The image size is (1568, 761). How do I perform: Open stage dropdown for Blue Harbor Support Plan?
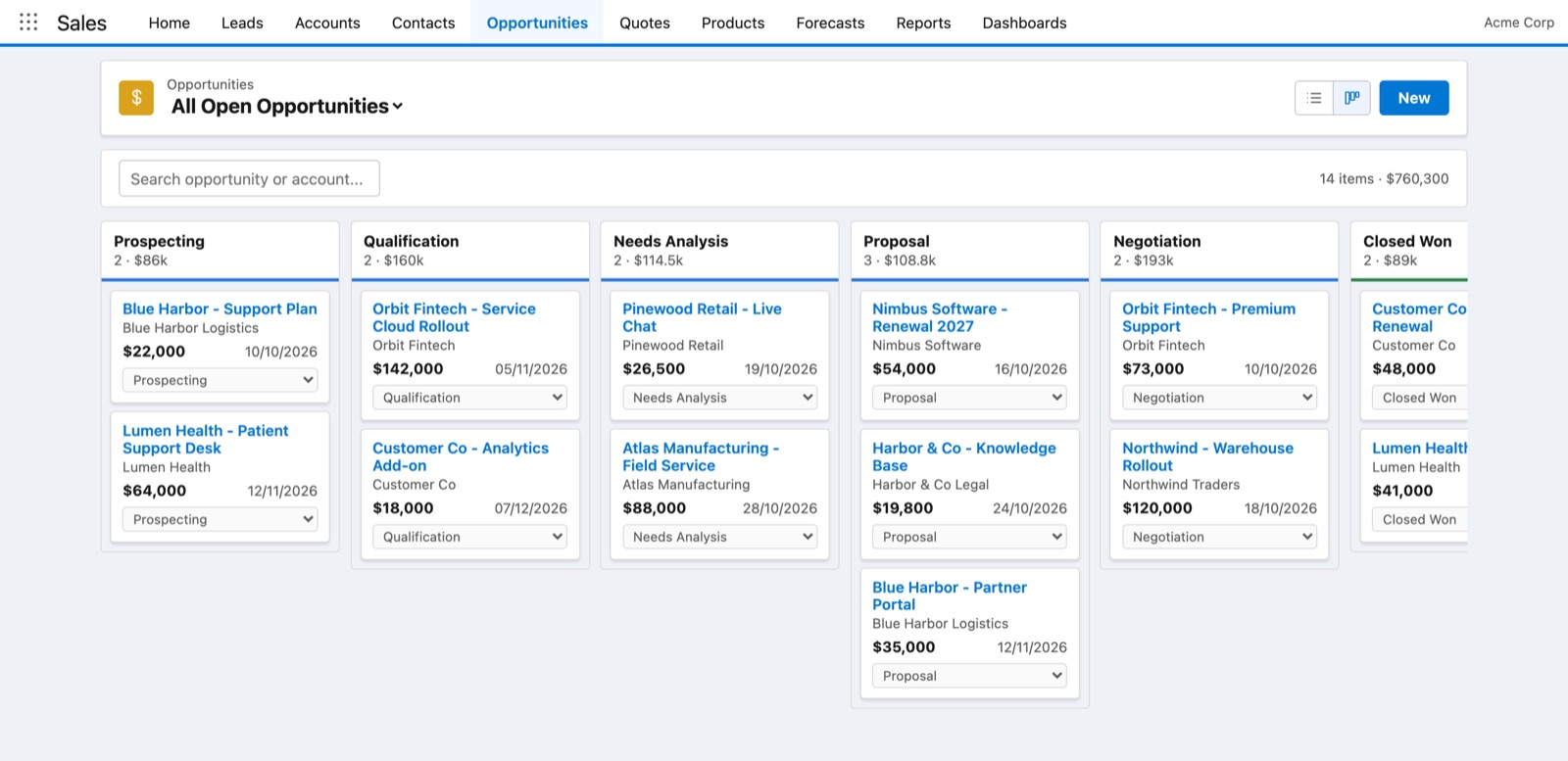coord(220,380)
